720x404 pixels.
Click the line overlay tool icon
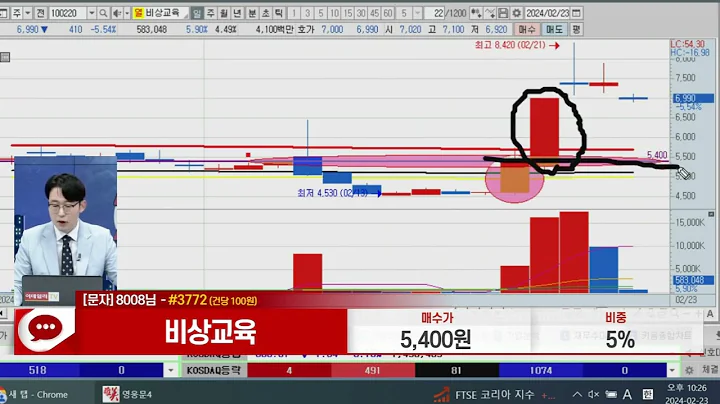490,13
